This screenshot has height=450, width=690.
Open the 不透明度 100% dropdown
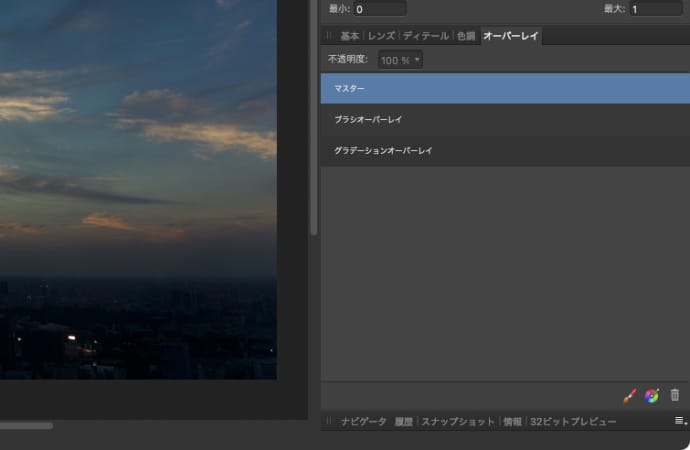401,60
